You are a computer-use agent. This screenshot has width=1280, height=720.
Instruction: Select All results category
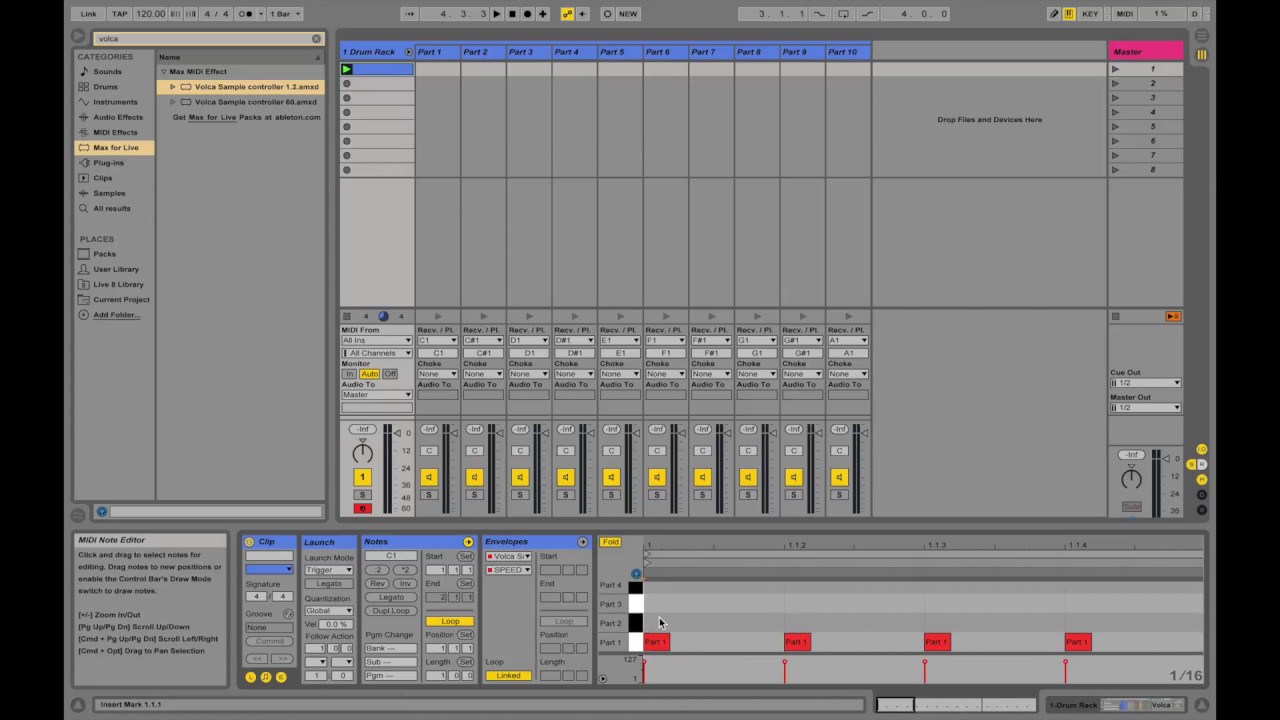(x=111, y=208)
